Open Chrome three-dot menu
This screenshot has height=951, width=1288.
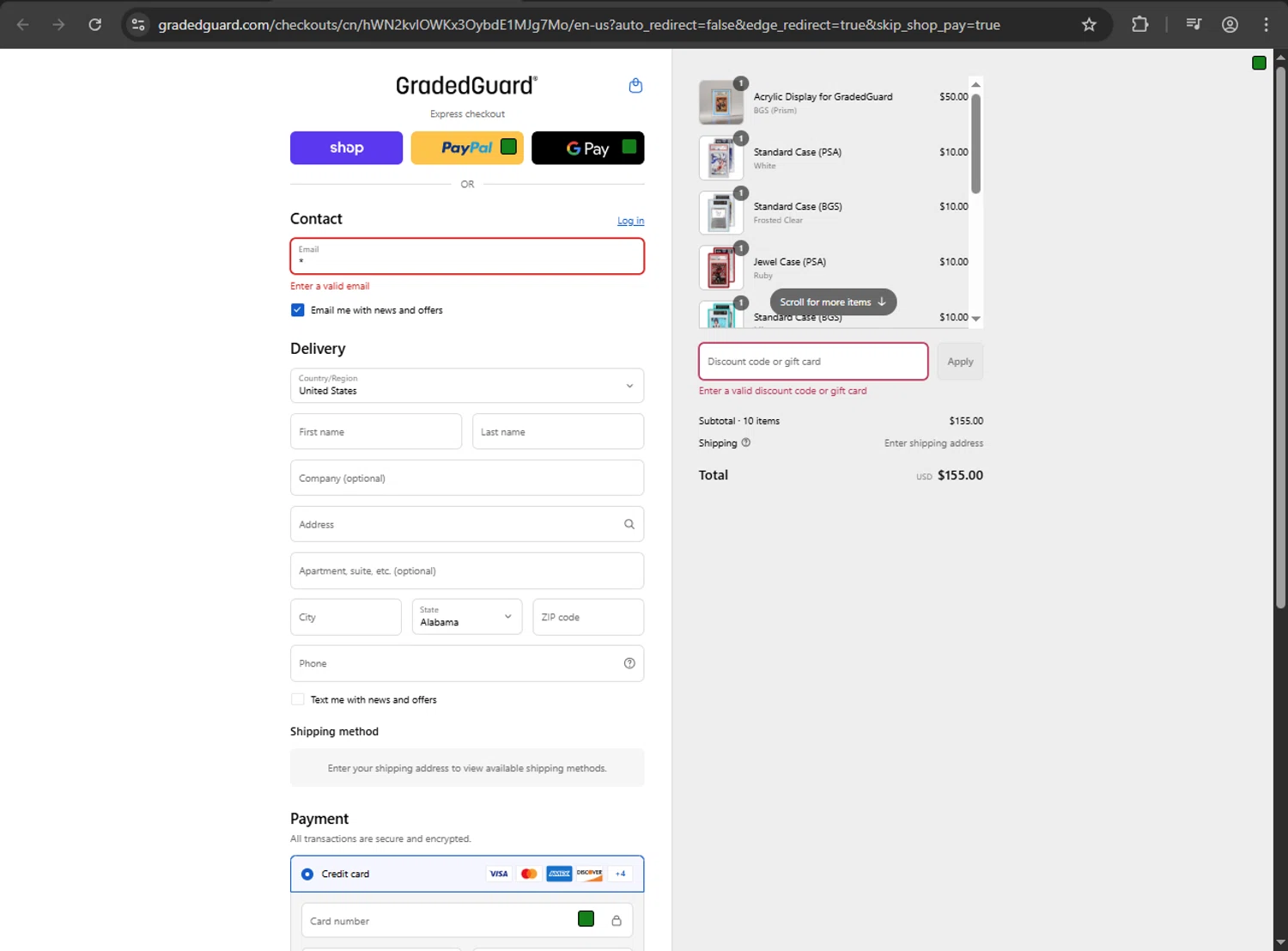1266,25
